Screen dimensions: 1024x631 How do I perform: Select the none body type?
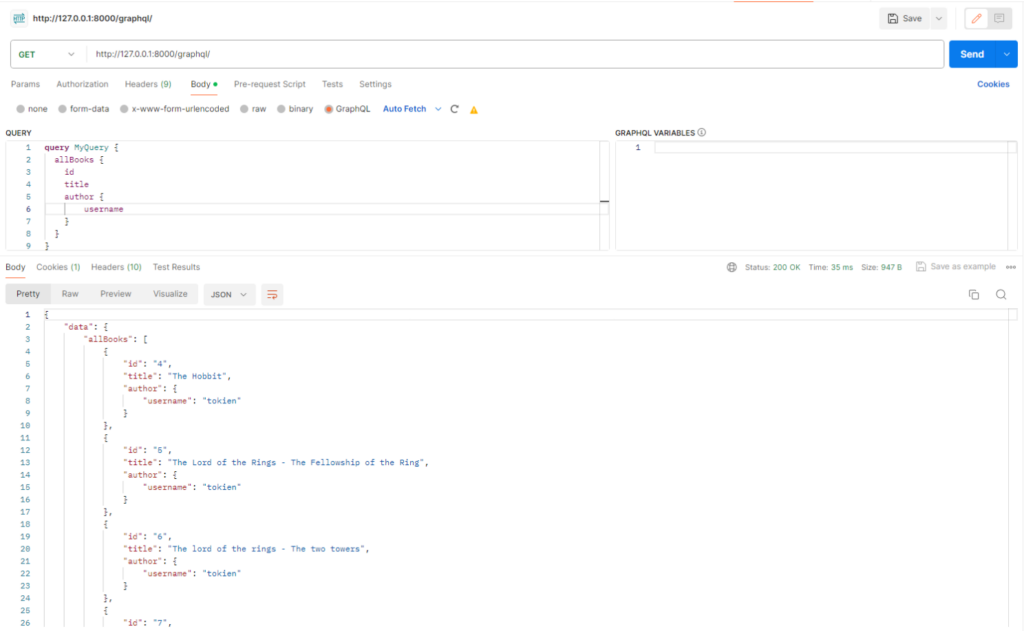tap(32, 109)
